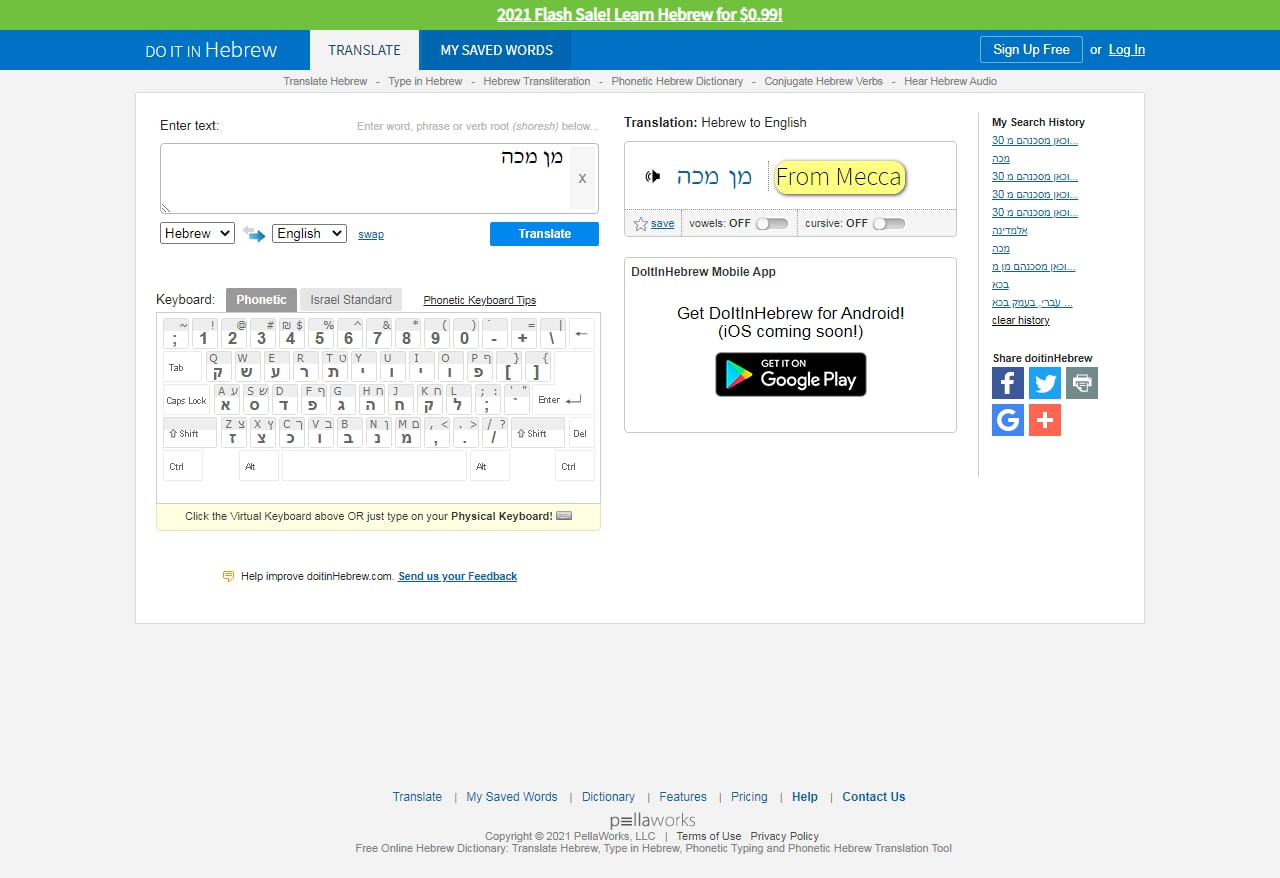
Task: Share on Twitter
Action: (1045, 383)
